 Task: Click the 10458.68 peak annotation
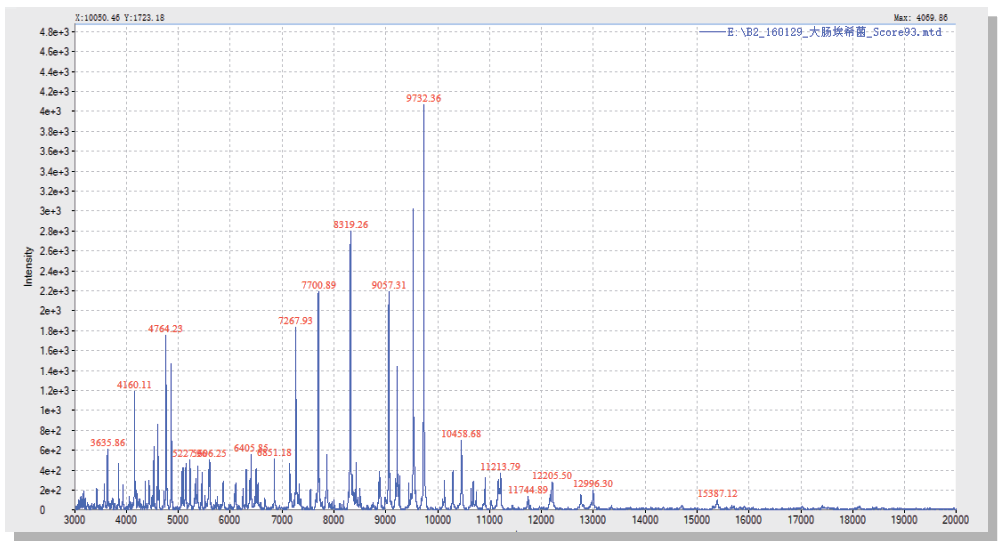coord(461,433)
